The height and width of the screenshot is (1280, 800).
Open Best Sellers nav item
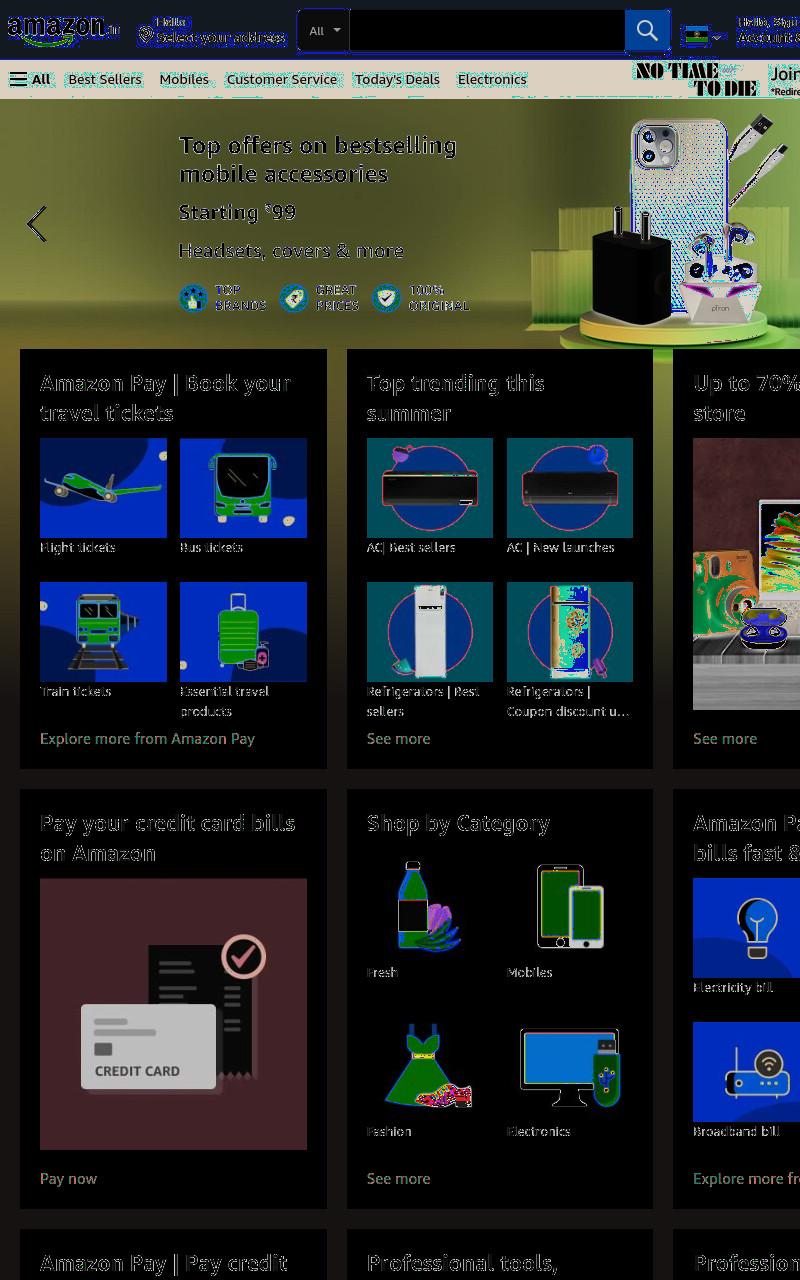[105, 79]
